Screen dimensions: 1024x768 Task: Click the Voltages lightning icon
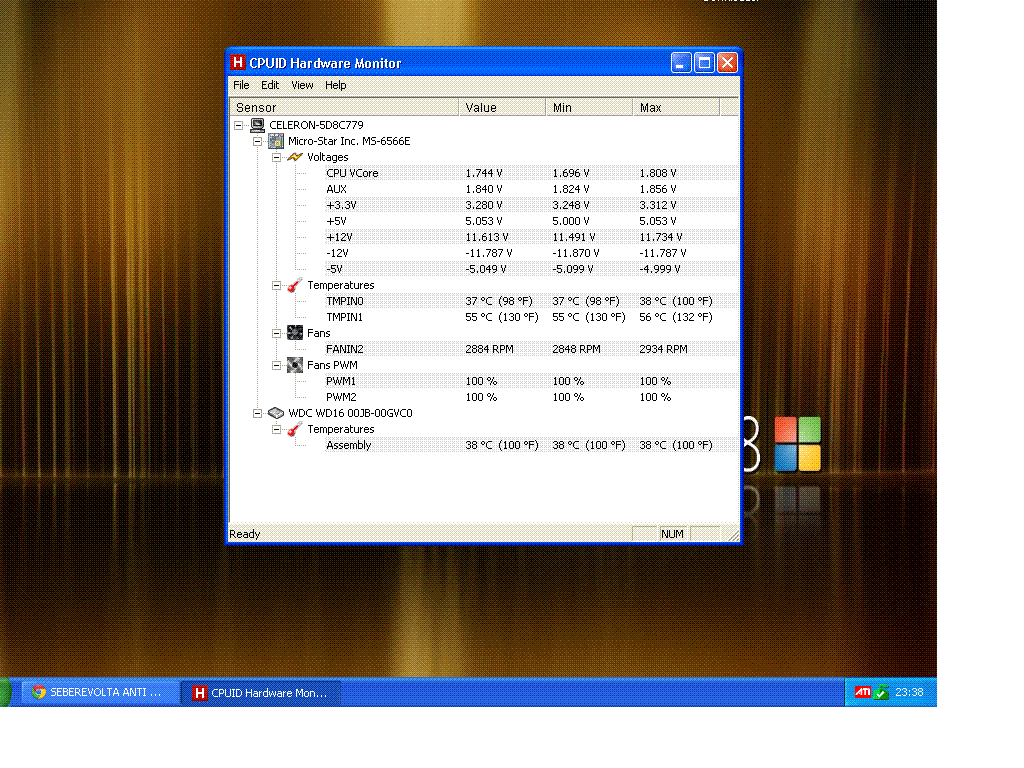point(295,157)
